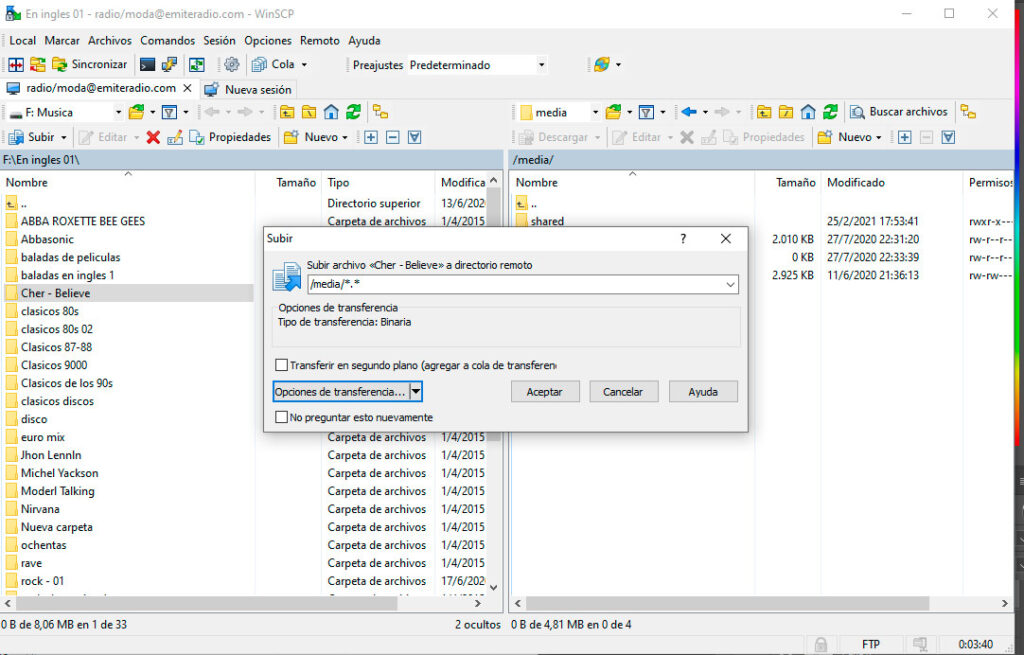Viewport: 1024px width, 655px height.
Task: Click remote panel filter icon
Action: [x=646, y=112]
